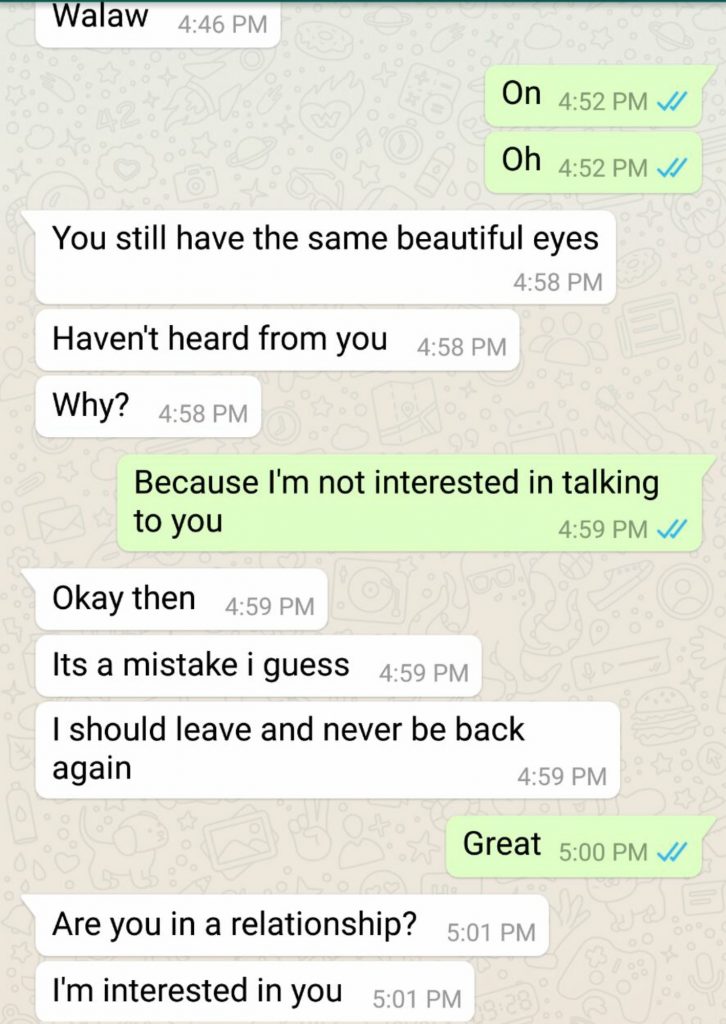Tap the blue ticks on "Great" message
Screen dimensions: 726x1024
click(671, 852)
